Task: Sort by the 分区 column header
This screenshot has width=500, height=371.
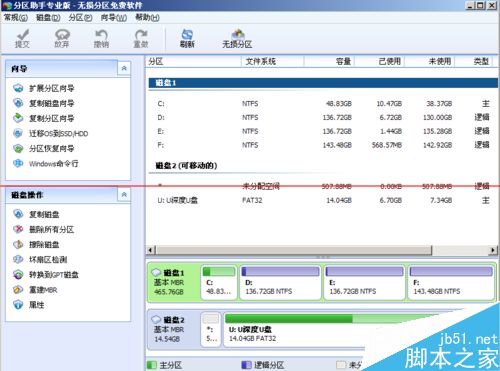Action: click(193, 61)
